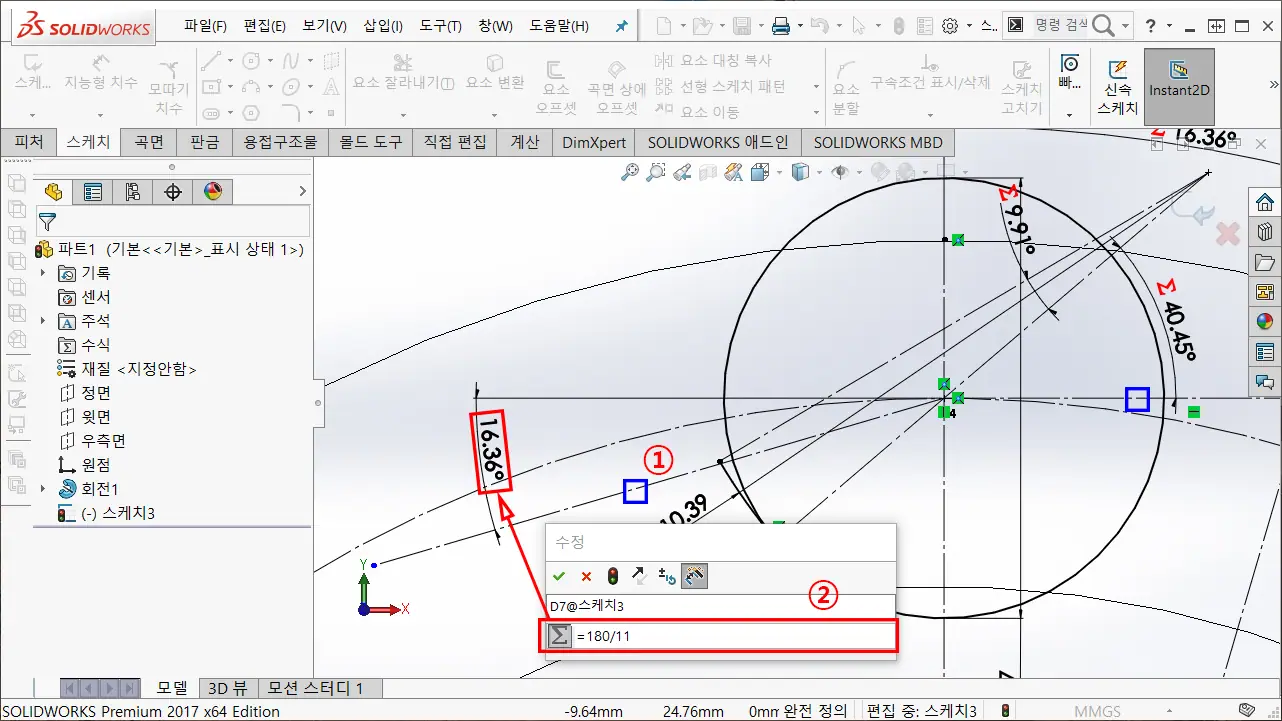Switch to the 곡면 ribbon tab
The height and width of the screenshot is (721, 1282).
(x=149, y=142)
